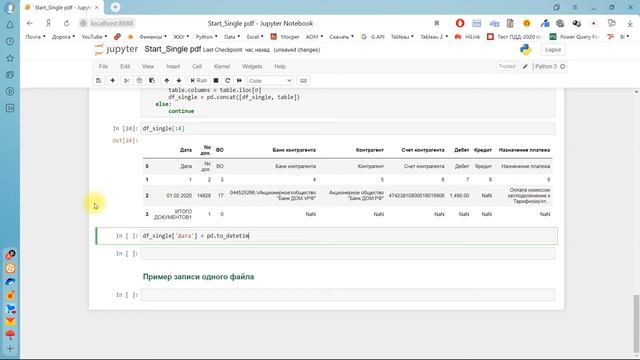Copy selected cells in the toolbar
The image size is (640, 360).
point(139,80)
